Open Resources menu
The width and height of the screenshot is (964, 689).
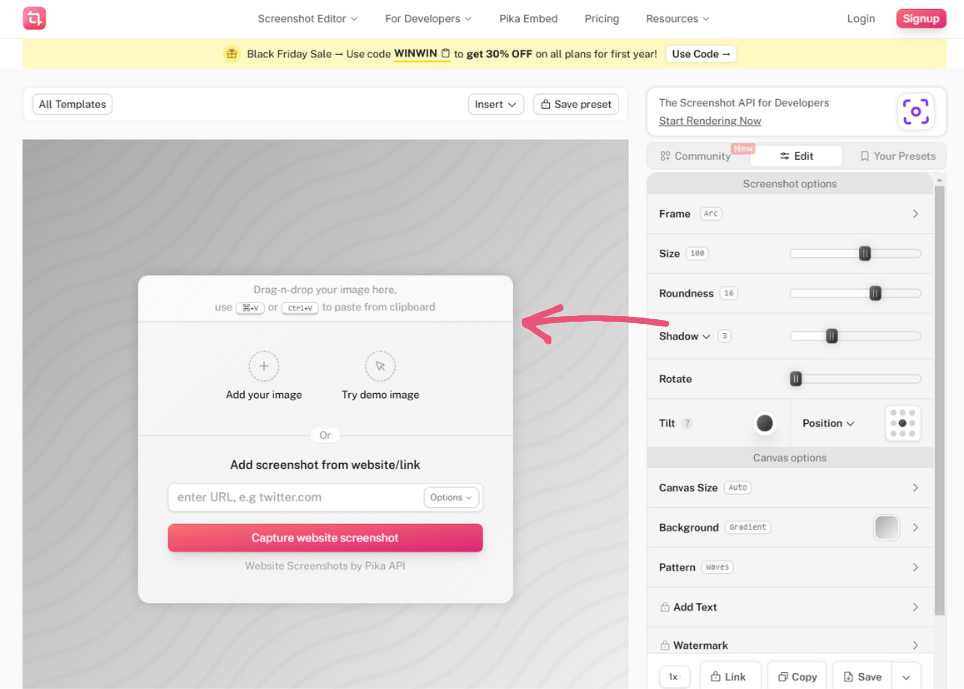pos(677,18)
